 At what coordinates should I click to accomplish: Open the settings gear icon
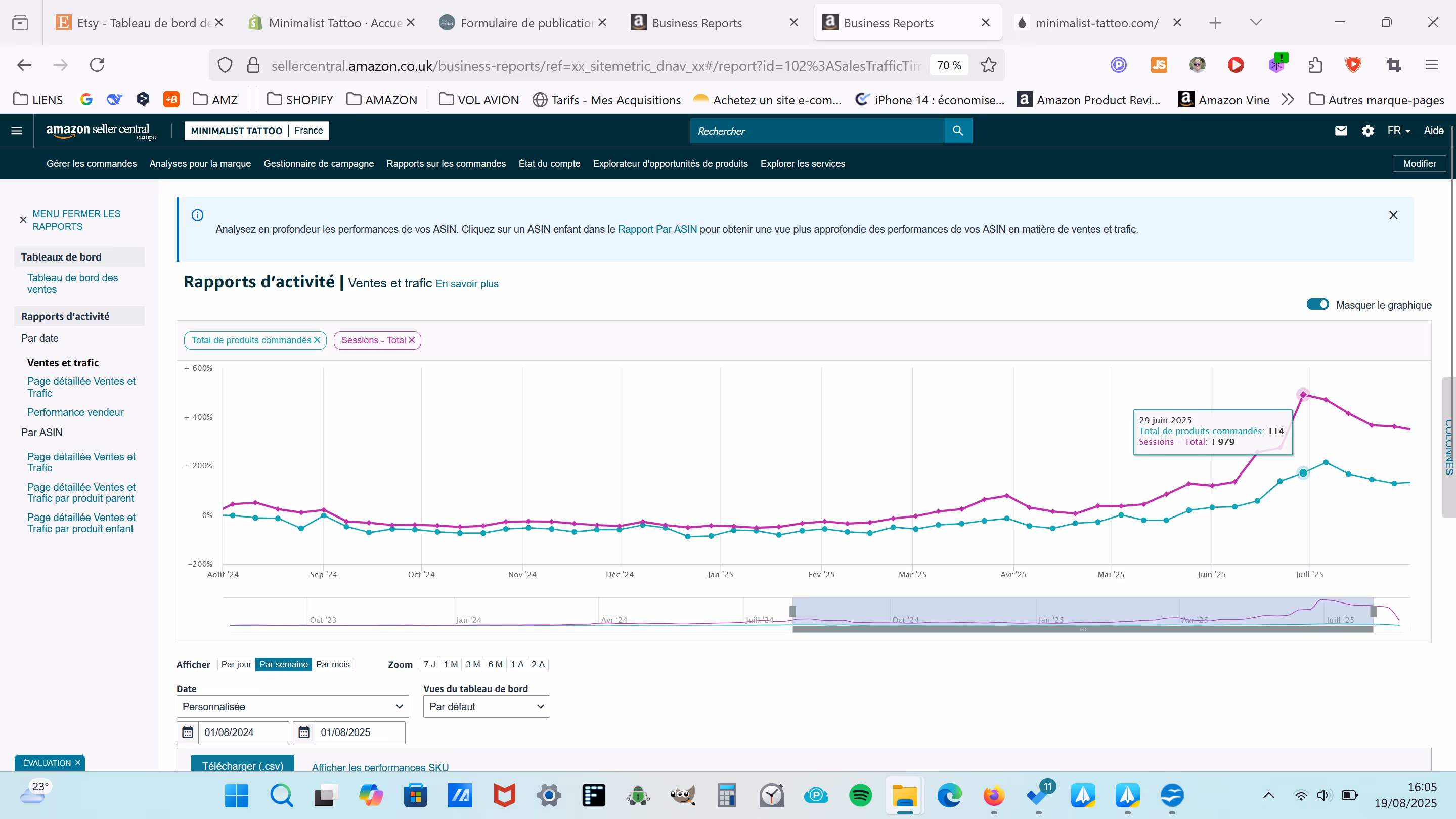1368,131
